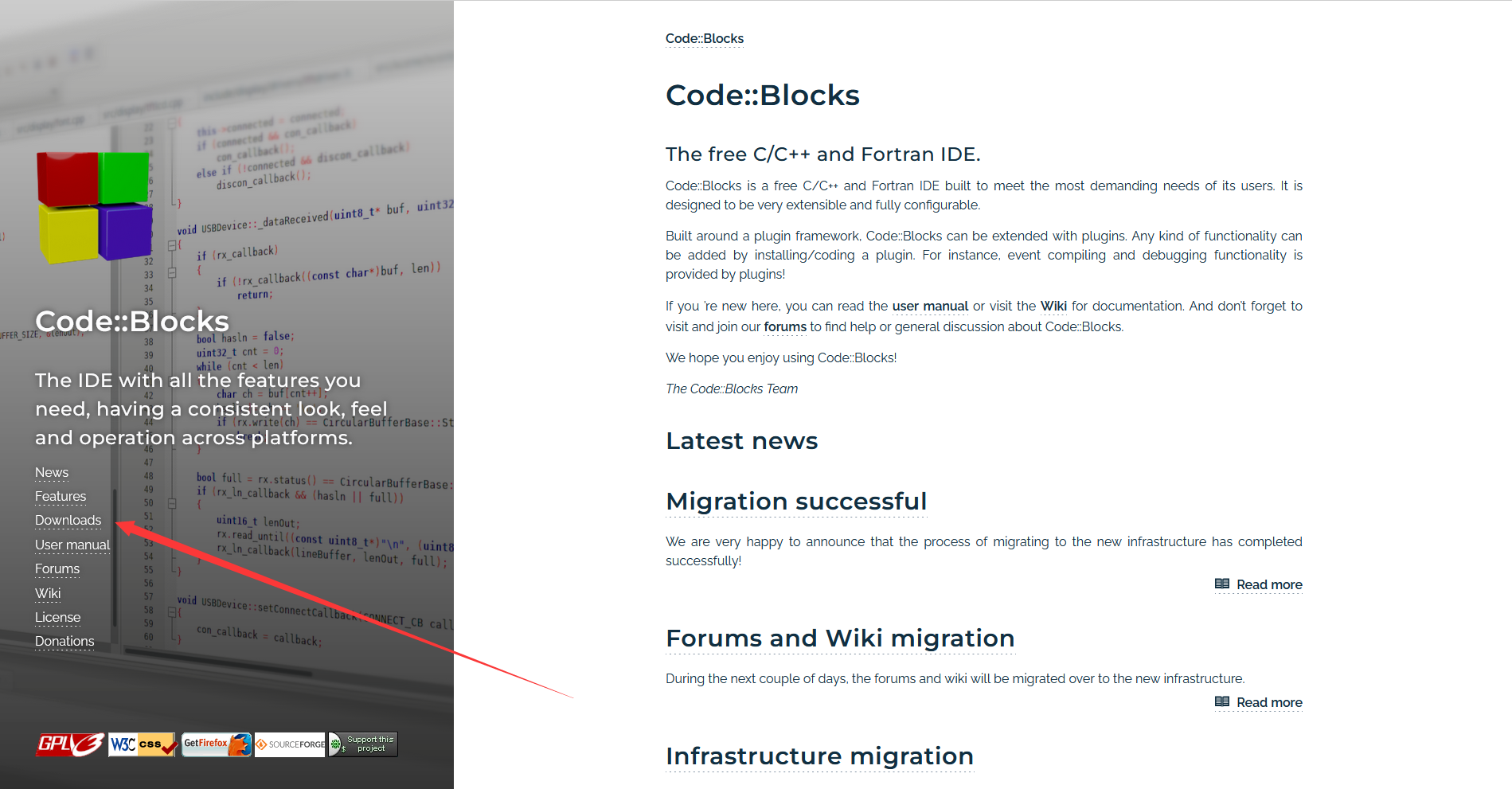1512x789 pixels.
Task: Open the GPLv3 badge
Action: pos(70,744)
